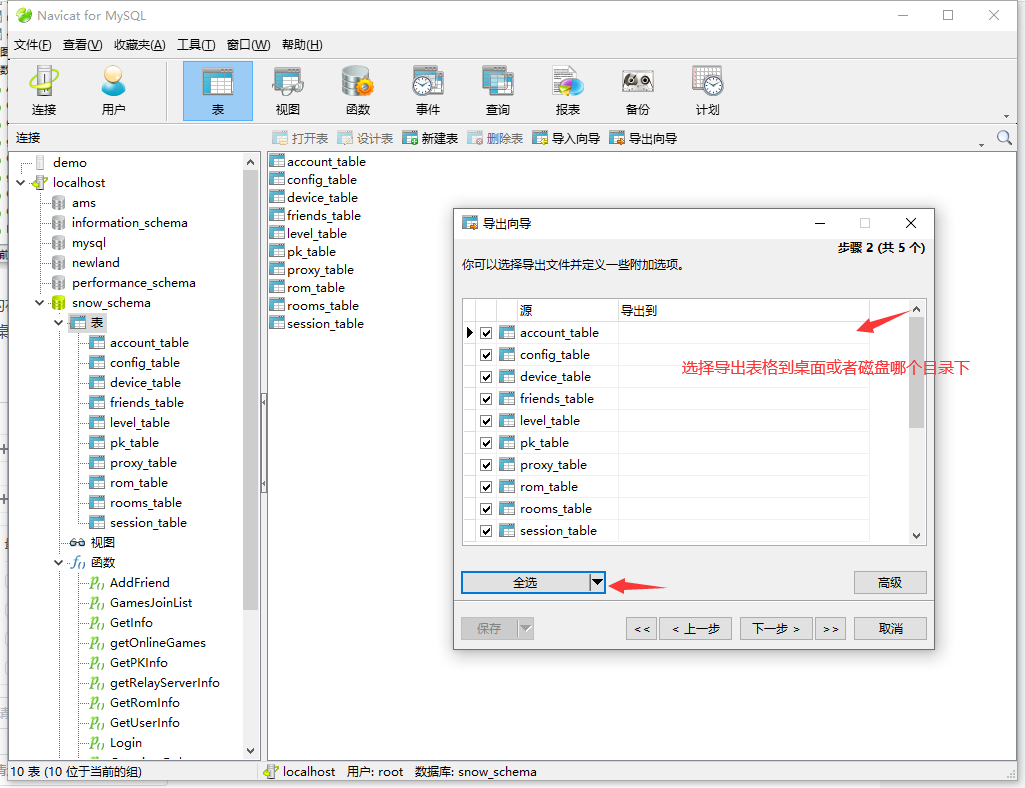The height and width of the screenshot is (788, 1025).
Task: Select the ams database icon
Action: pyautogui.click(x=59, y=203)
